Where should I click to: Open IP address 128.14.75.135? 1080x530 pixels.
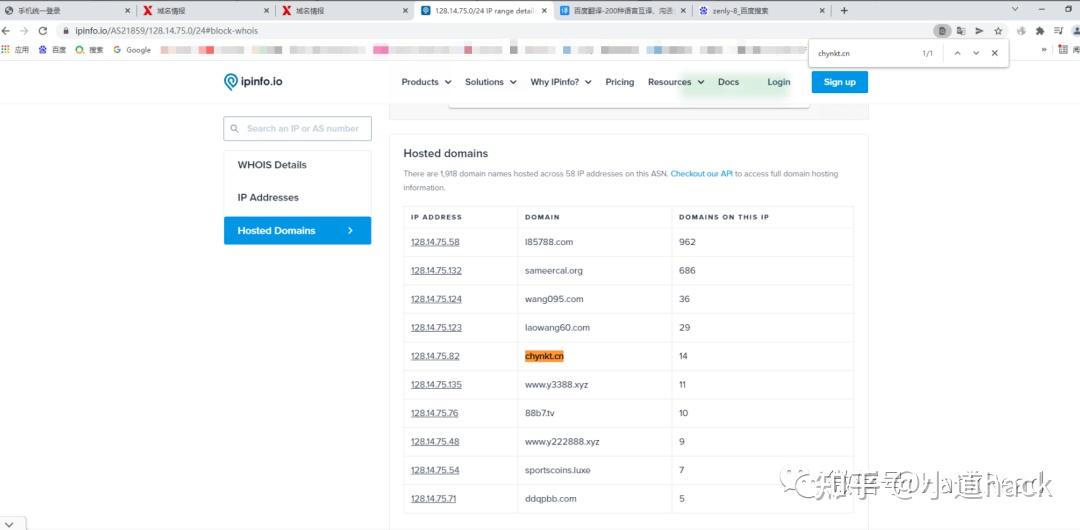click(x=436, y=385)
